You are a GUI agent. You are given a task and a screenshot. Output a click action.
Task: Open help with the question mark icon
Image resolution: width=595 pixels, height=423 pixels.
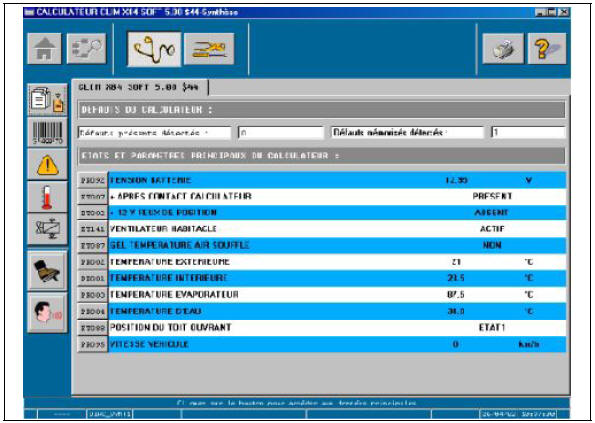(x=547, y=49)
